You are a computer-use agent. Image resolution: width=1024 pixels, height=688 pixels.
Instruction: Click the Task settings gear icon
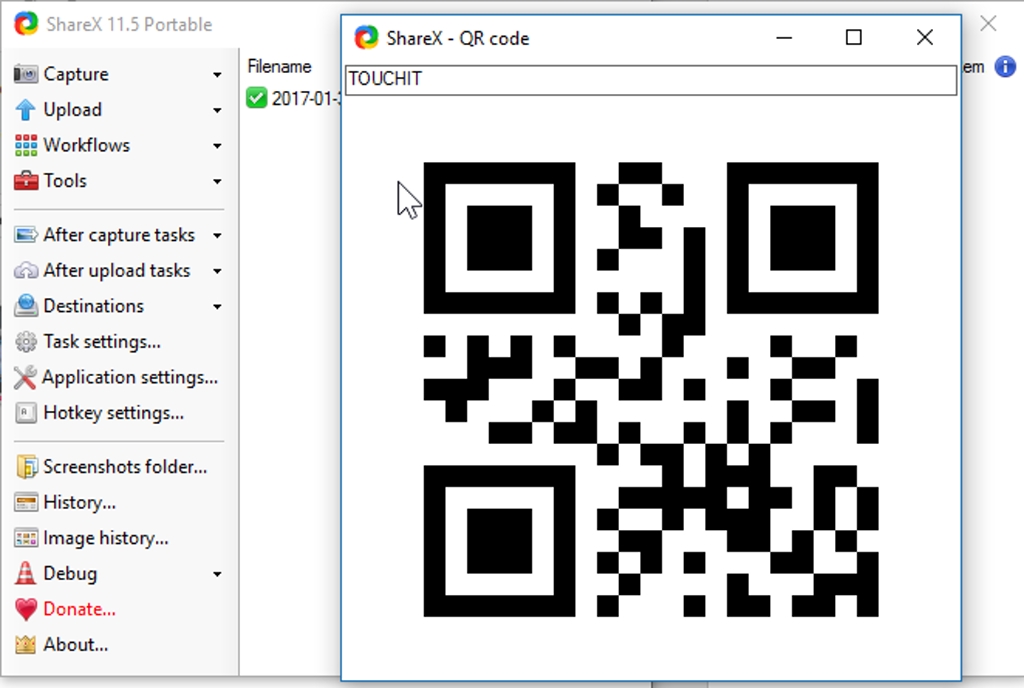tap(26, 342)
